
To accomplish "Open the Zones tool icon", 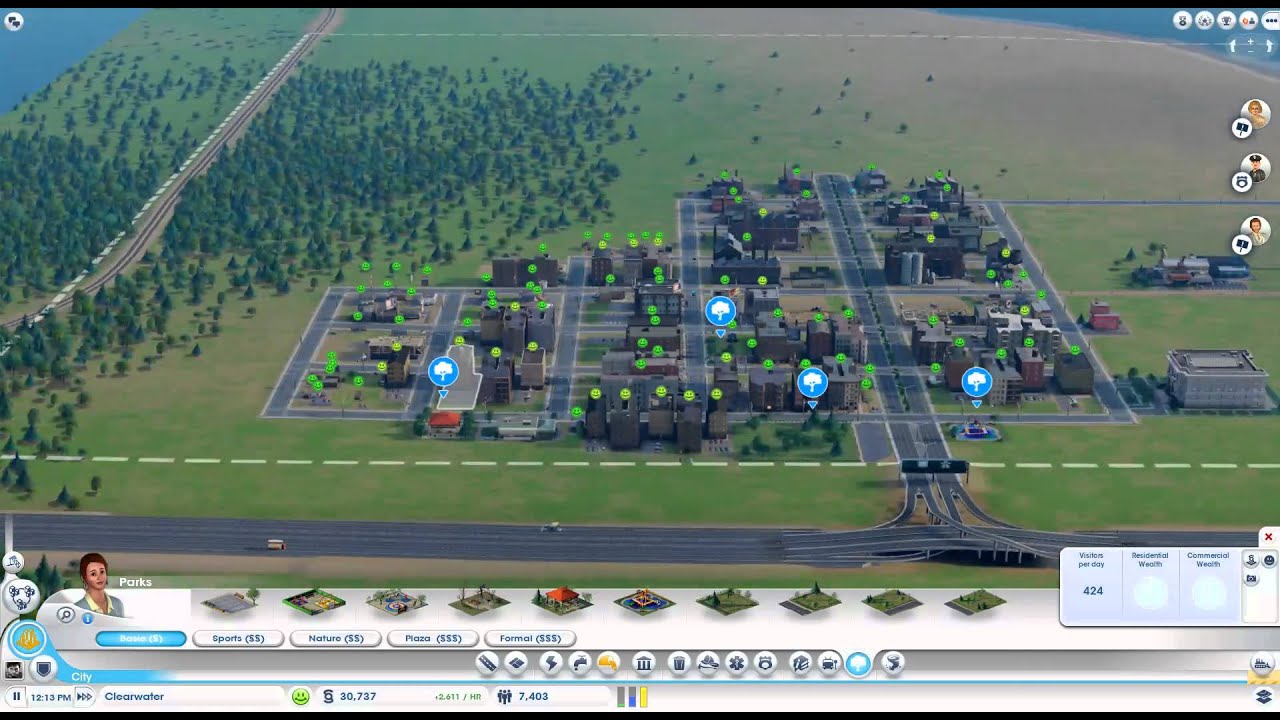I will tap(516, 662).
